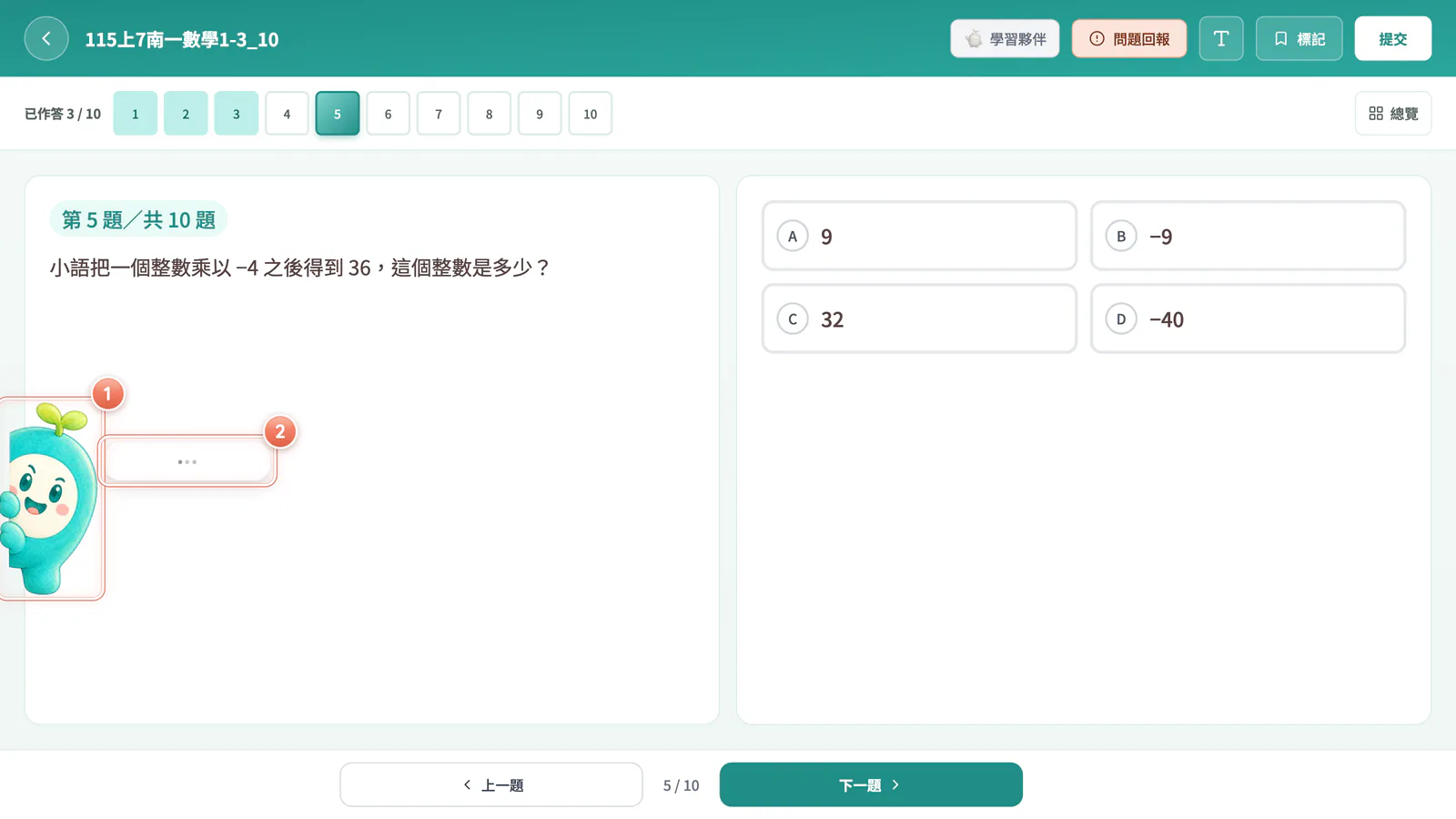Go to next question 下一題
Image resolution: width=1456 pixels, height=819 pixels.
[871, 784]
